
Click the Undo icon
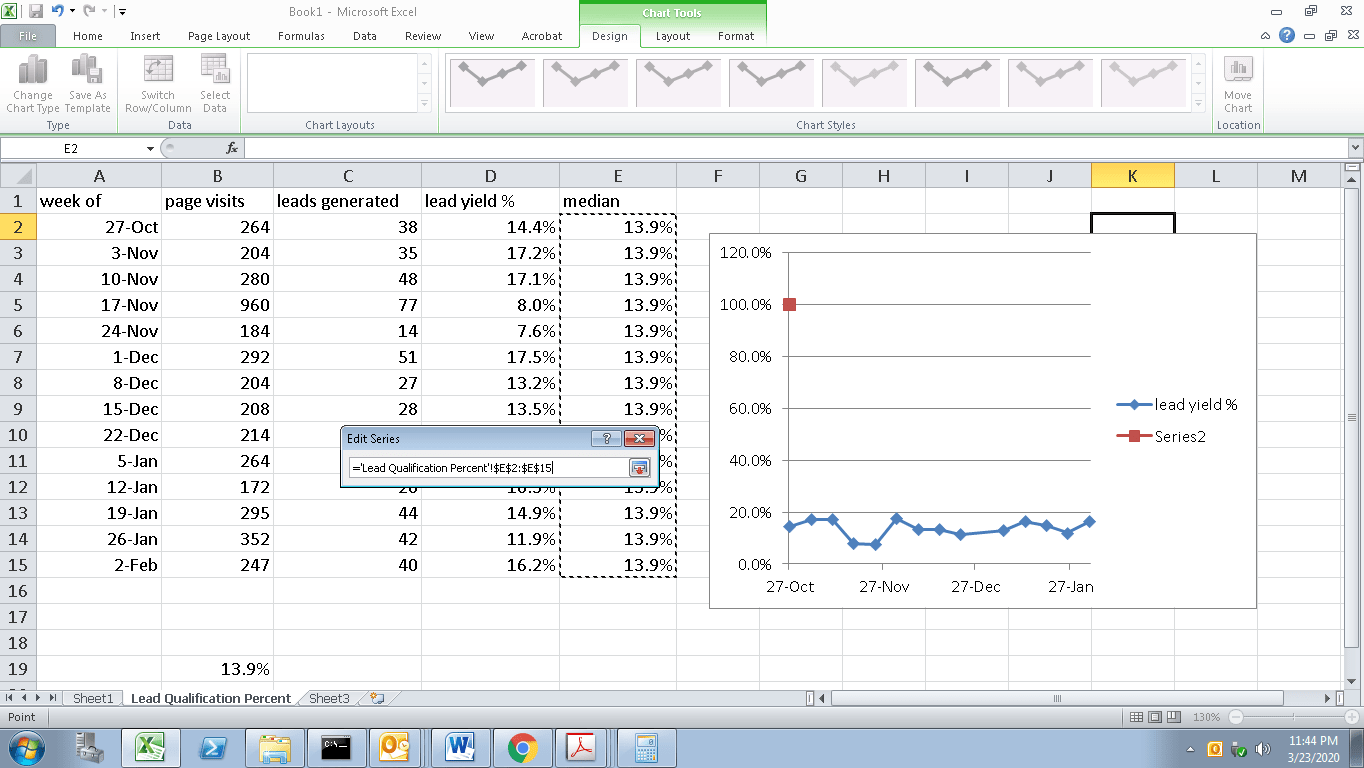click(57, 11)
